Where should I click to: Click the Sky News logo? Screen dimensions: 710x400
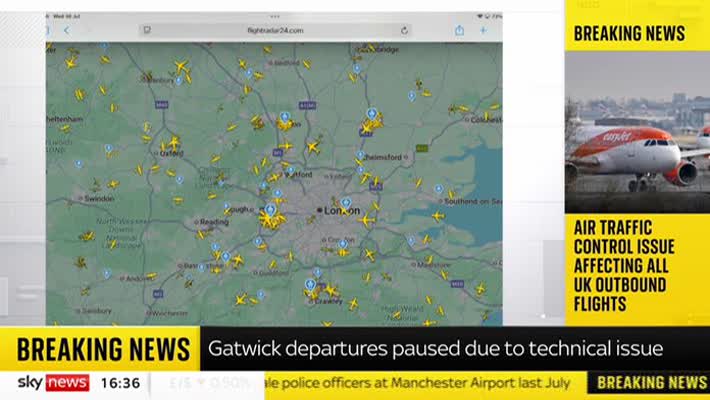(x=53, y=383)
